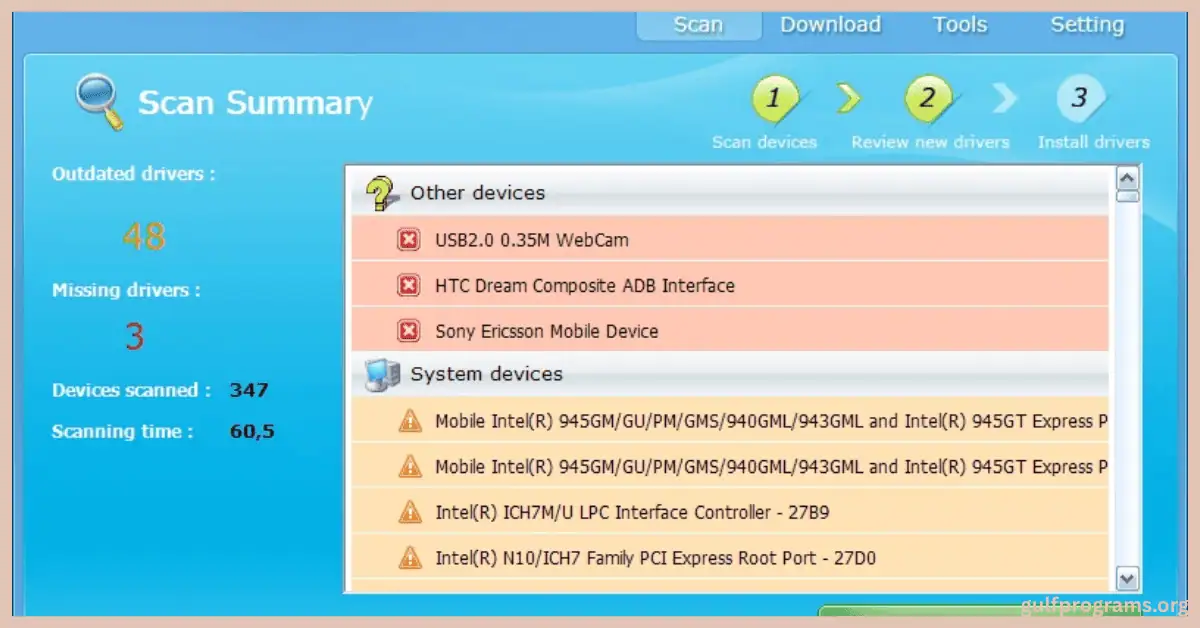Select step 1 Scan devices

coord(773,99)
